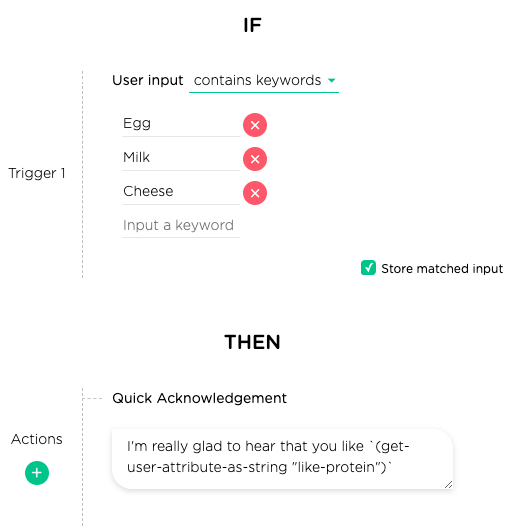517x532 pixels.
Task: Click the User input label
Action: tap(148, 81)
